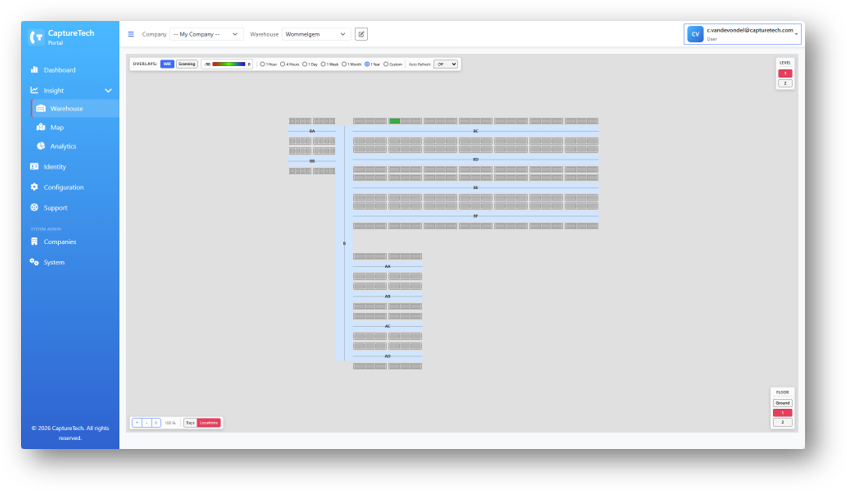The height and width of the screenshot is (491, 847).
Task: Click aisle label AA
Action: (387, 266)
